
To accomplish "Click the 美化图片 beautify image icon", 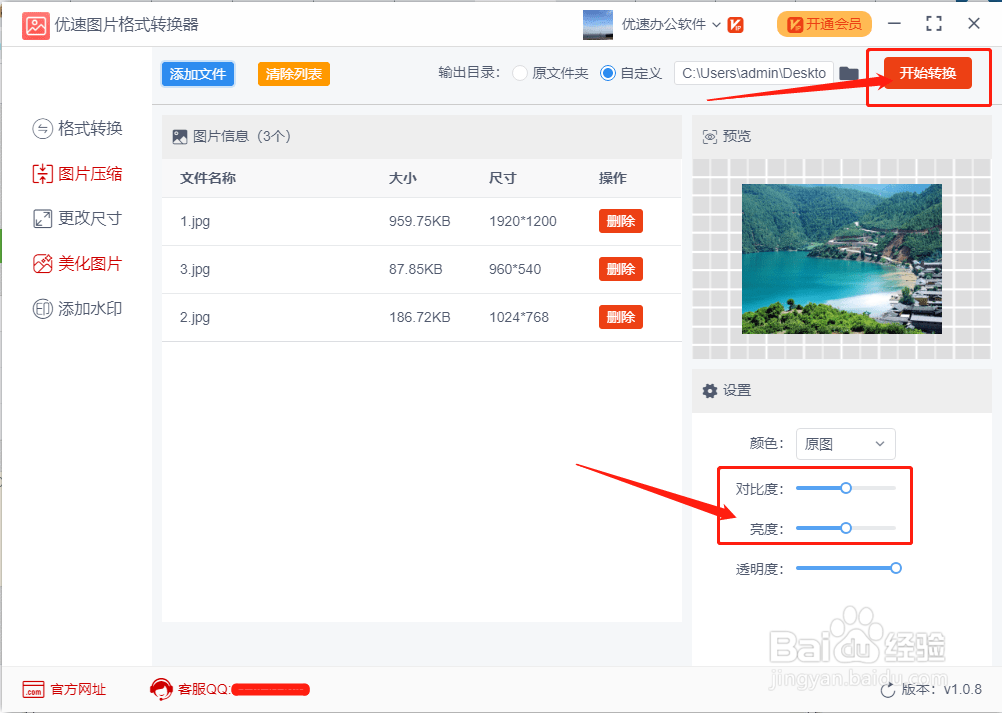I will click(x=42, y=263).
